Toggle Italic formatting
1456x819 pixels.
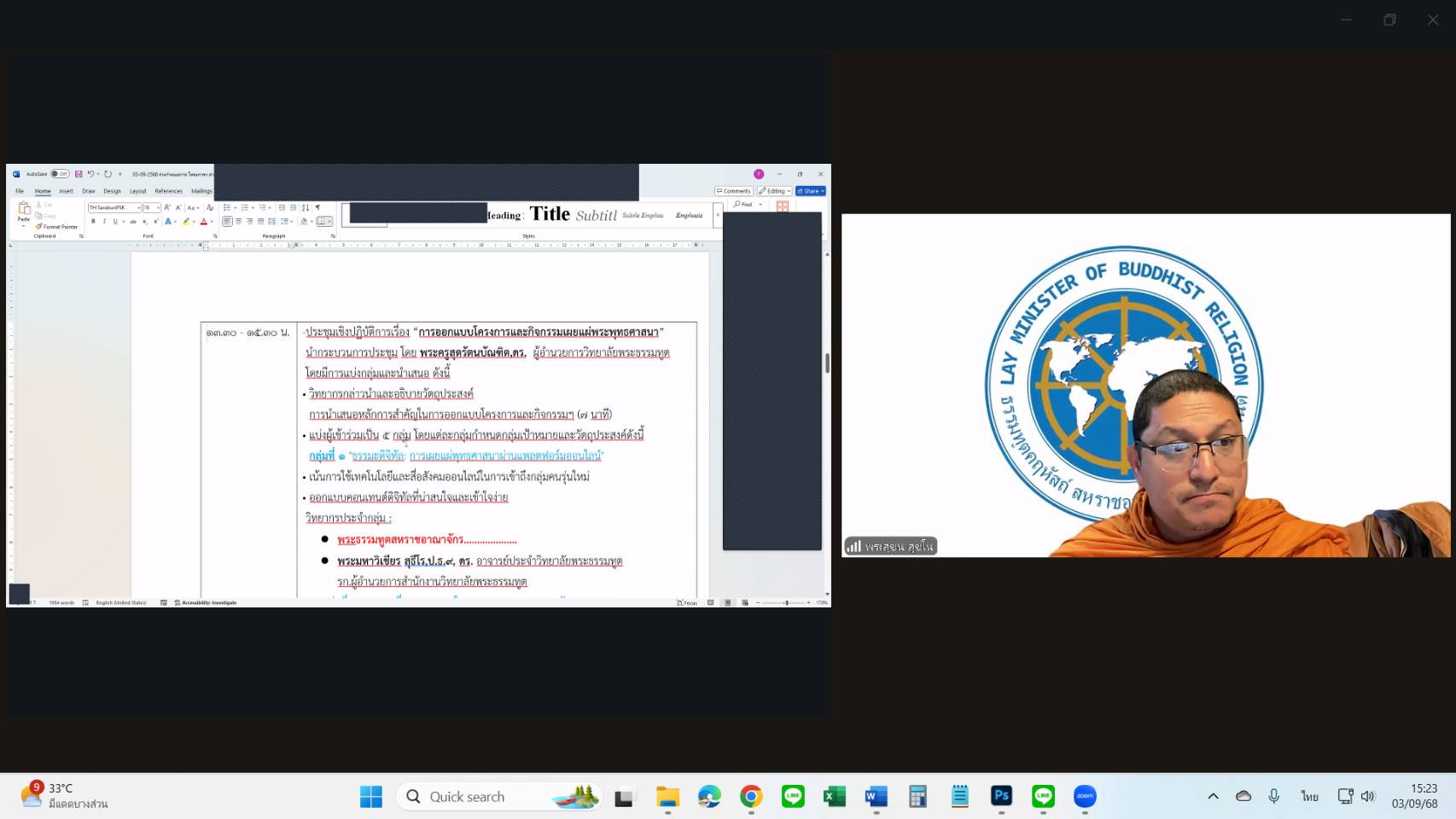104,222
